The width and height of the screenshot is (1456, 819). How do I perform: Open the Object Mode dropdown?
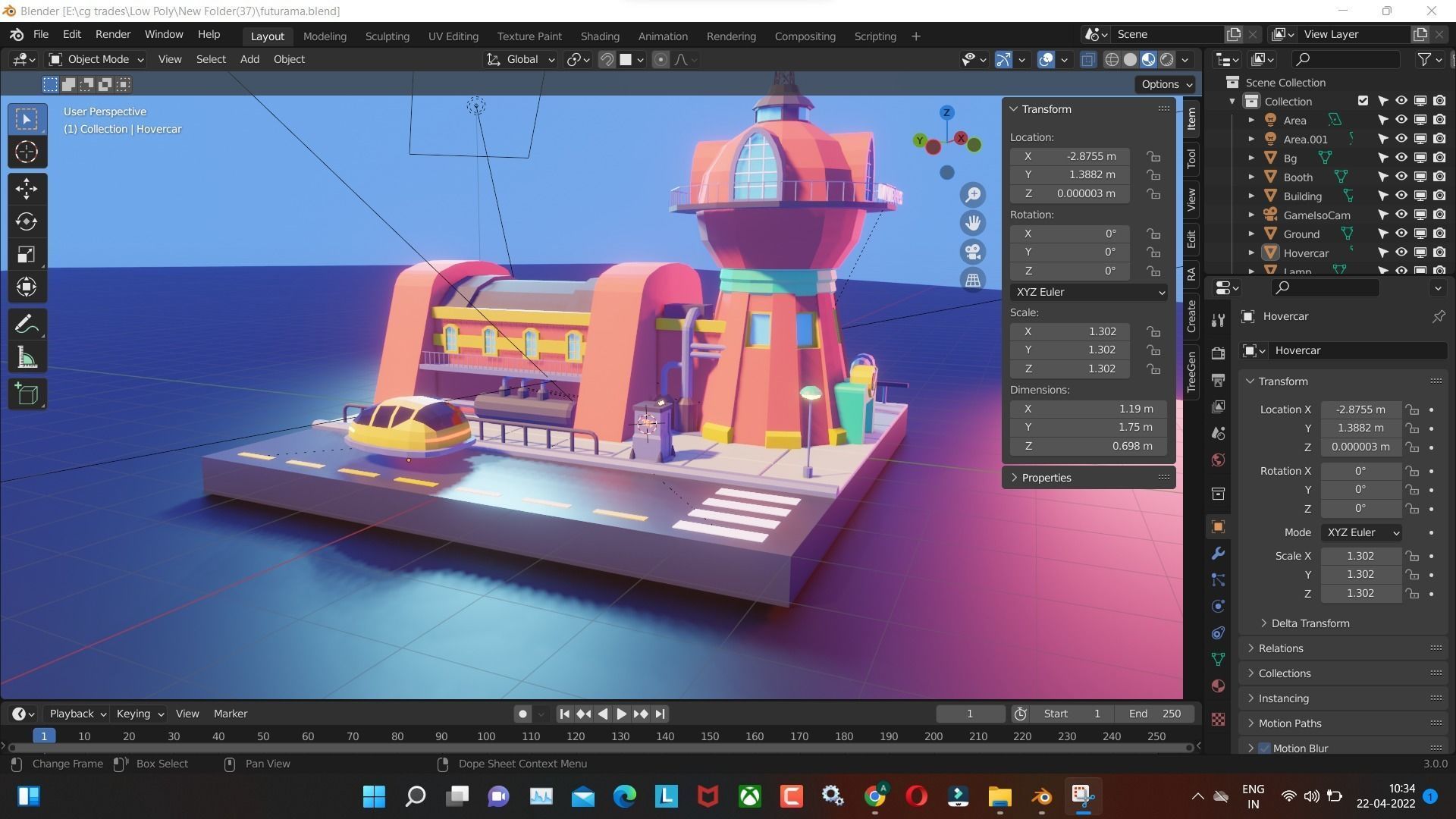point(96,59)
